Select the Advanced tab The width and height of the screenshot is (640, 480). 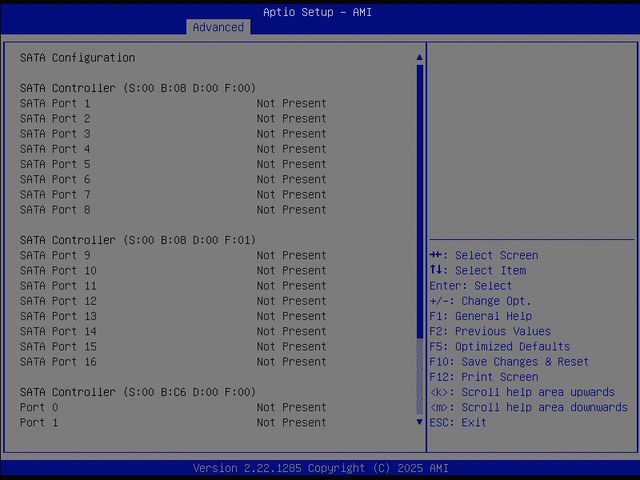click(218, 27)
